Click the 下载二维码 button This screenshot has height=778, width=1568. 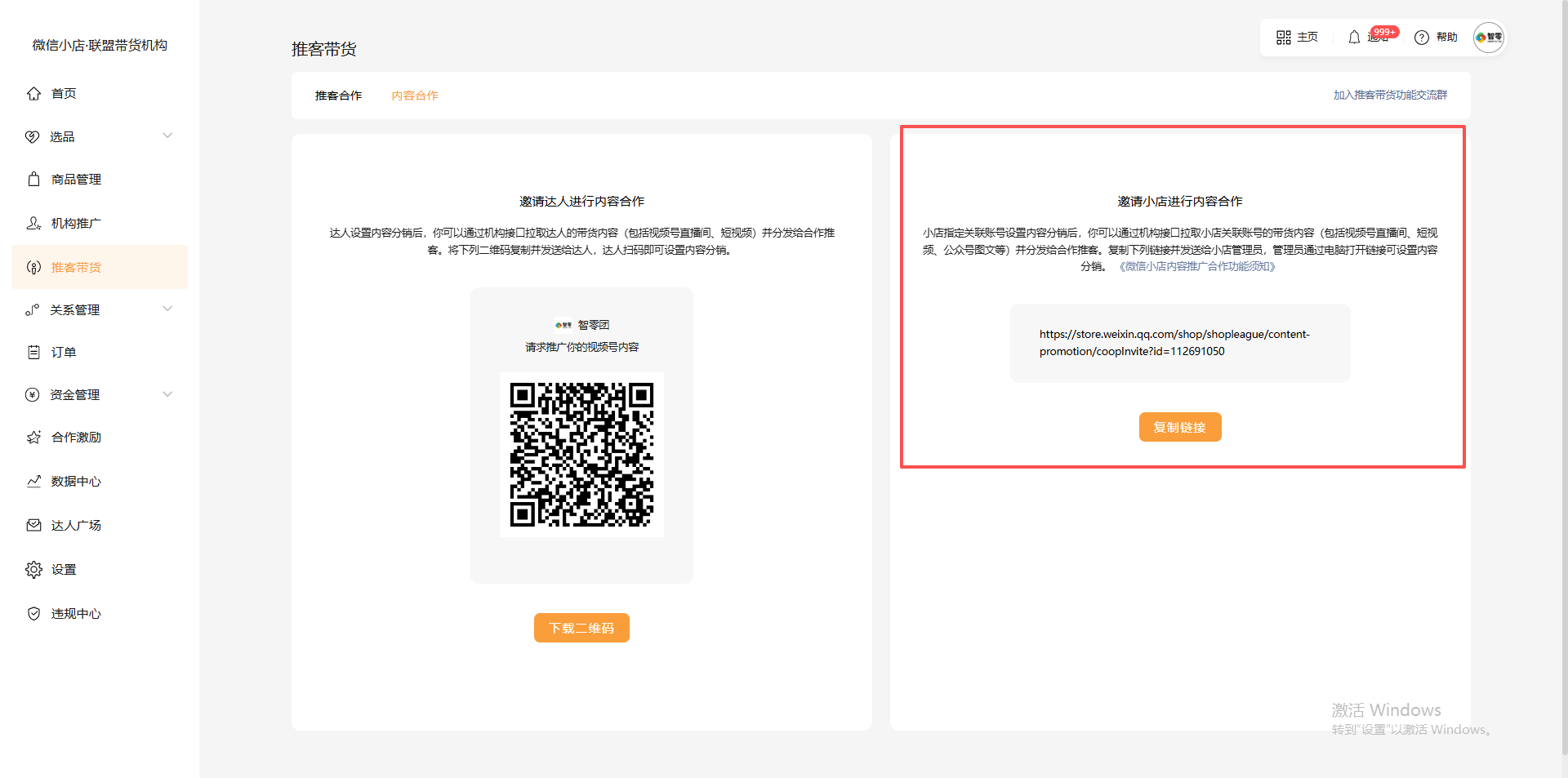(x=581, y=628)
